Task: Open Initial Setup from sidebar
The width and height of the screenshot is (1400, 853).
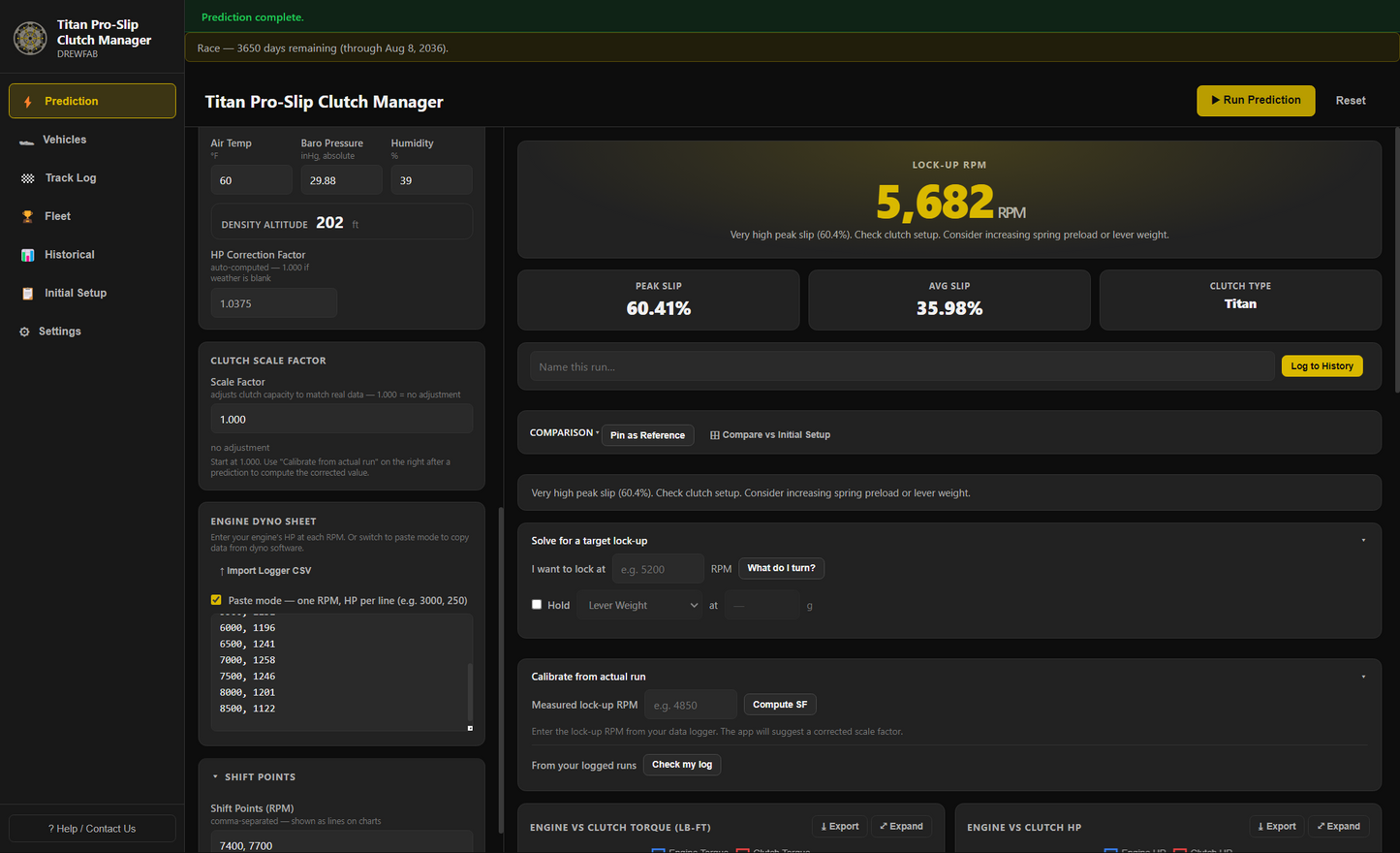Action: pyautogui.click(x=92, y=293)
